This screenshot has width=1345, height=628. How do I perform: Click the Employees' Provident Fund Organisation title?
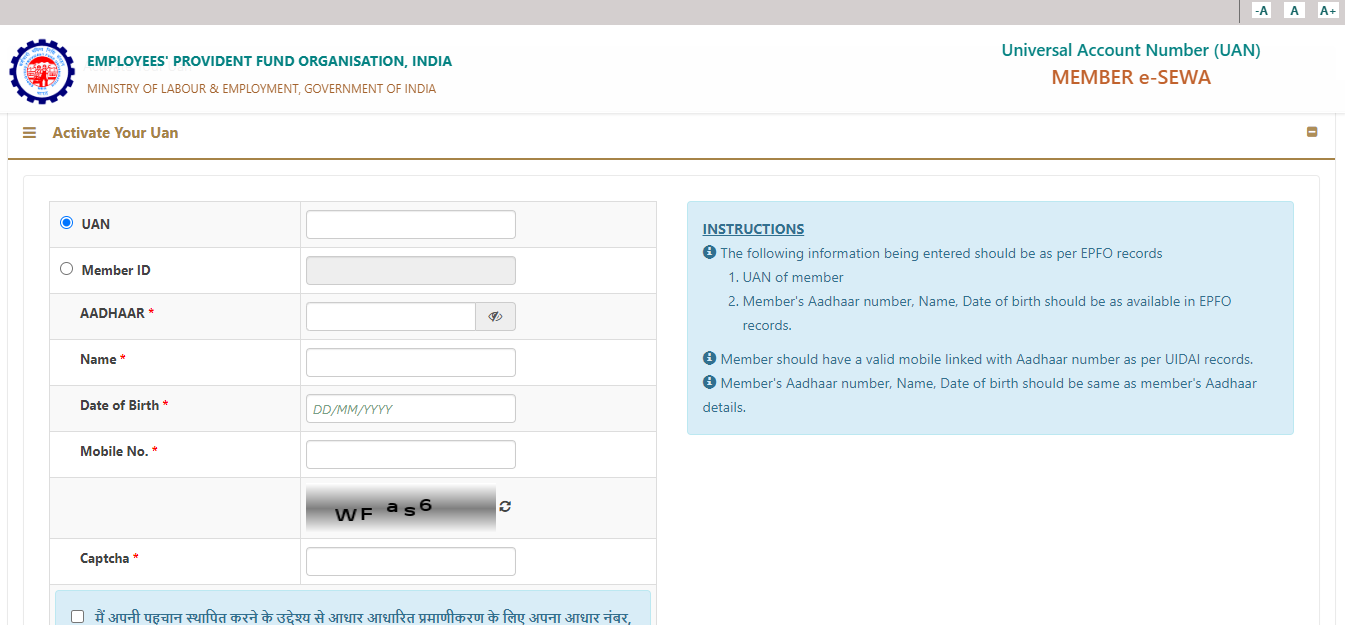[x=269, y=61]
